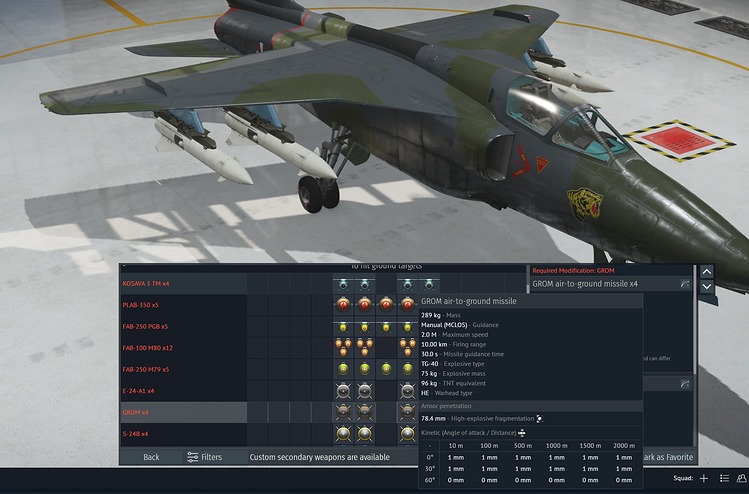Select the PLAB-350 x5 preset row
This screenshot has height=494, width=749.
tap(183, 305)
